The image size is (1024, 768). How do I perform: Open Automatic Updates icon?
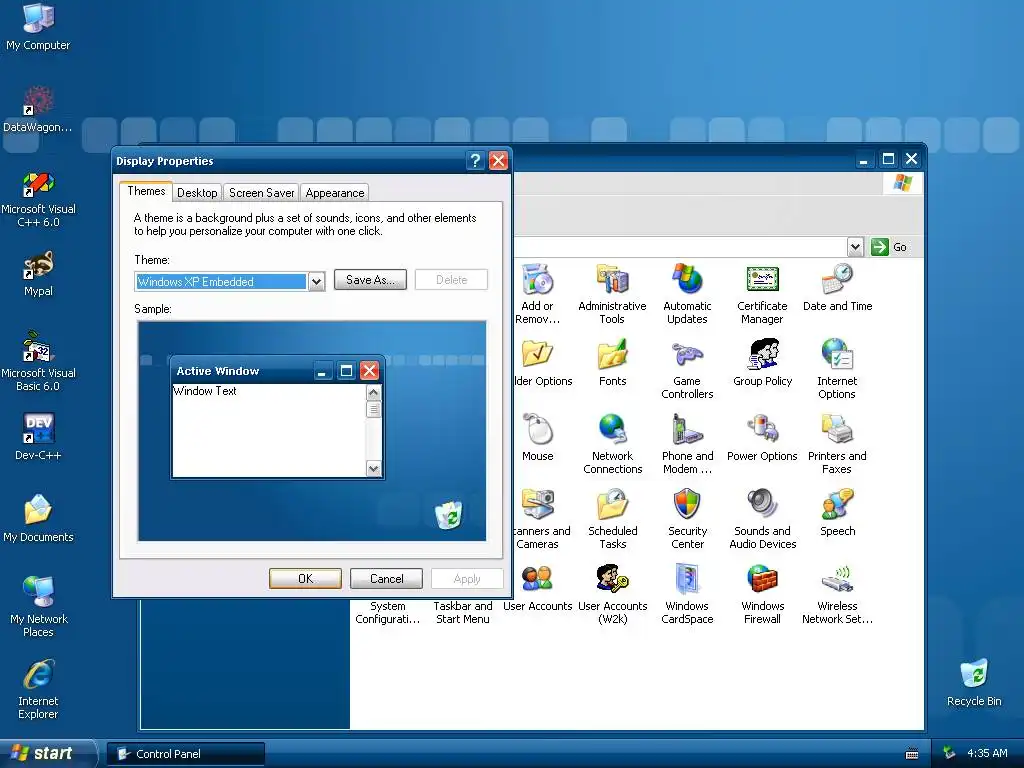(687, 280)
